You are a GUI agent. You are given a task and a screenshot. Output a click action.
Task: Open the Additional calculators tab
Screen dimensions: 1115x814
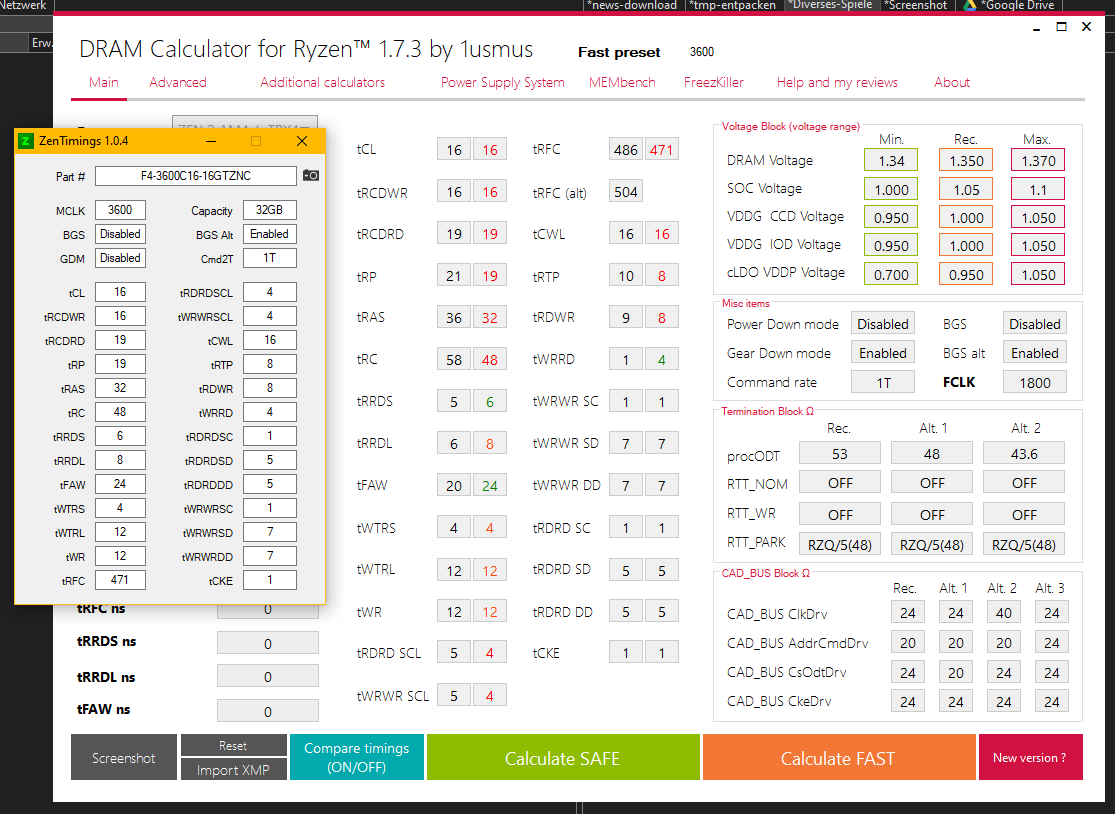coord(322,82)
